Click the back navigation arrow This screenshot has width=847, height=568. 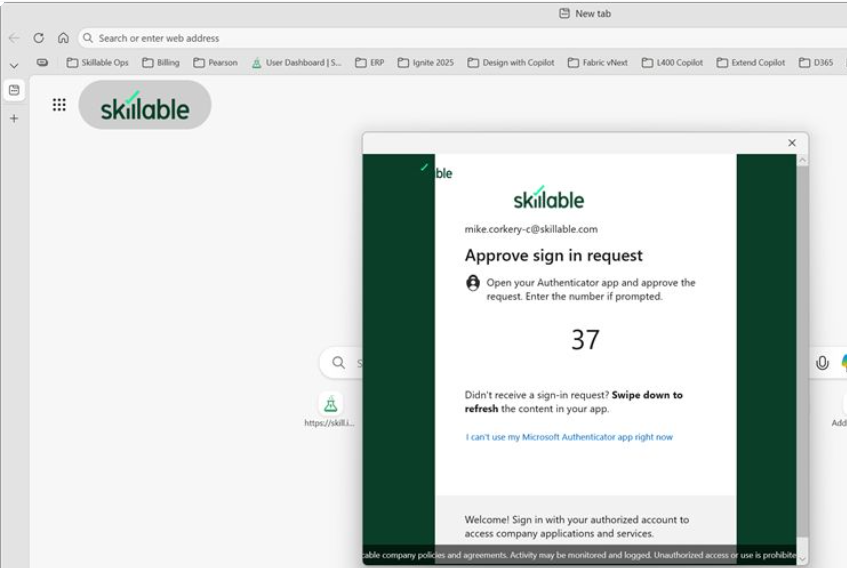14,38
